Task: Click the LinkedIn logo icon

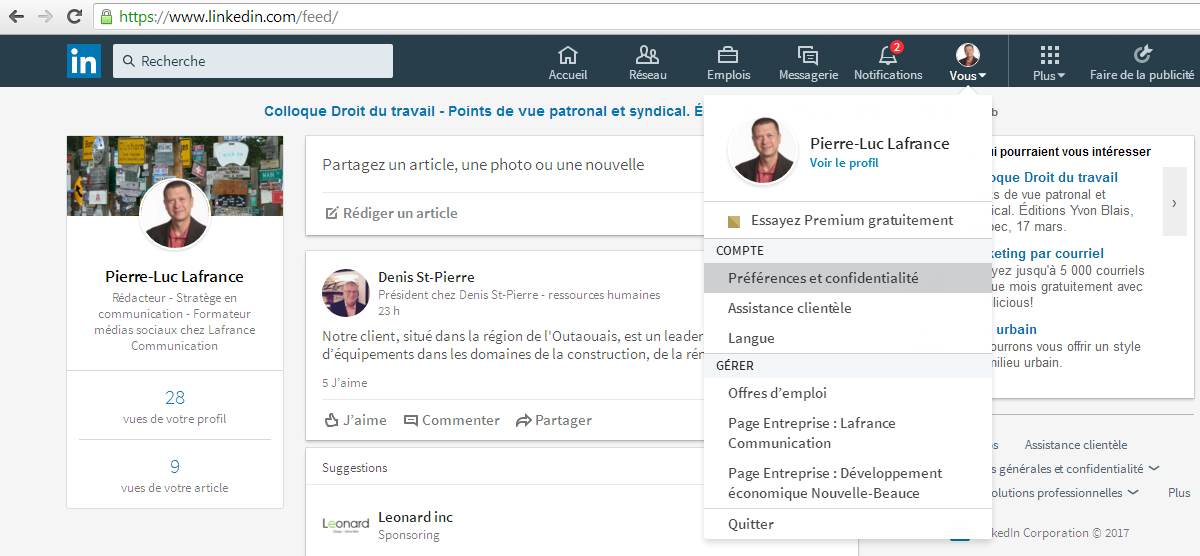Action: pos(84,61)
